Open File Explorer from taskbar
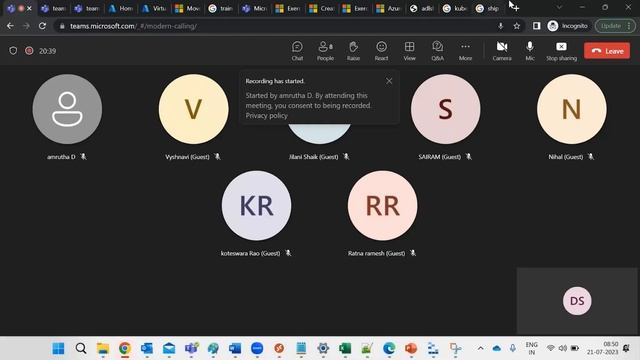 coord(103,349)
